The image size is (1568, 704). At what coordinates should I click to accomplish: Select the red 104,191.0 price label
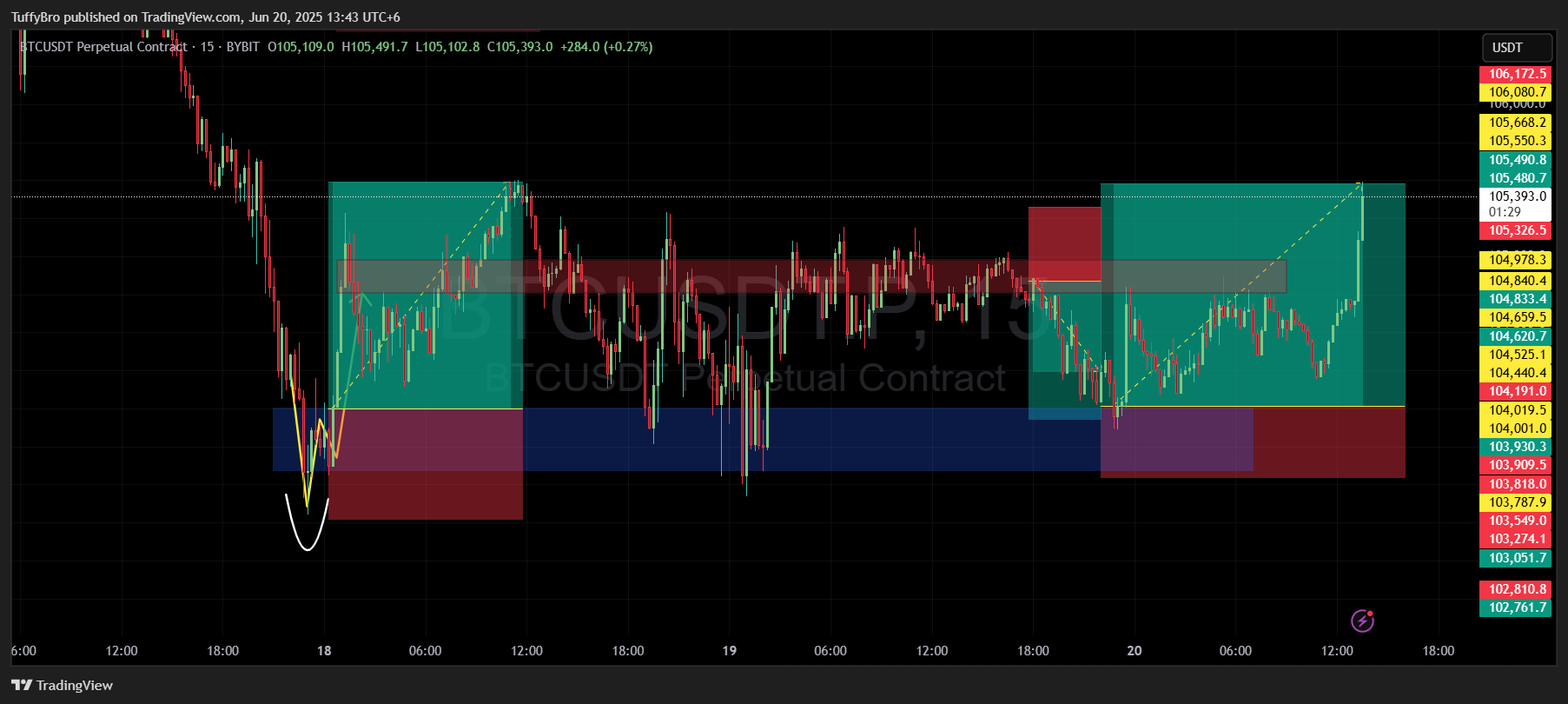(x=1515, y=391)
